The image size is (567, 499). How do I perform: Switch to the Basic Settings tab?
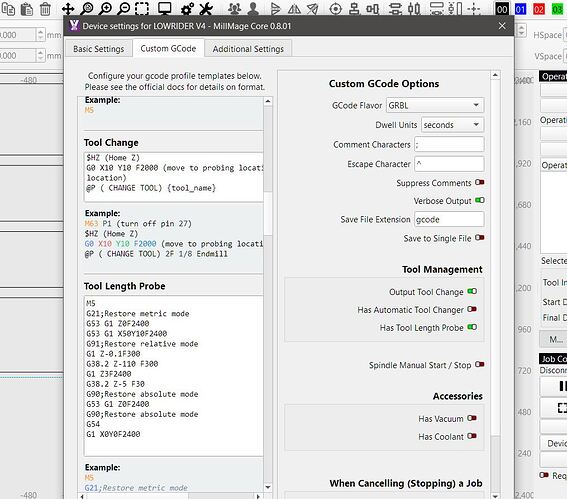coord(98,49)
